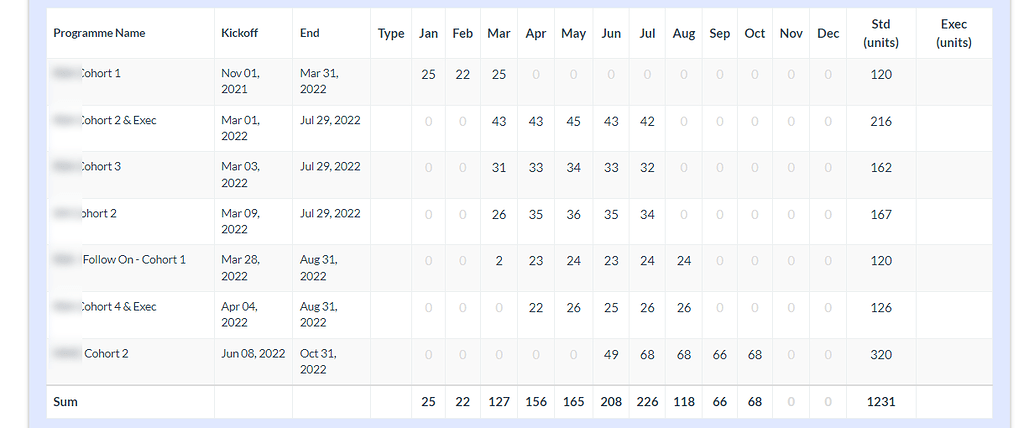
Task: Click the Std (units) column header
Action: click(880, 33)
